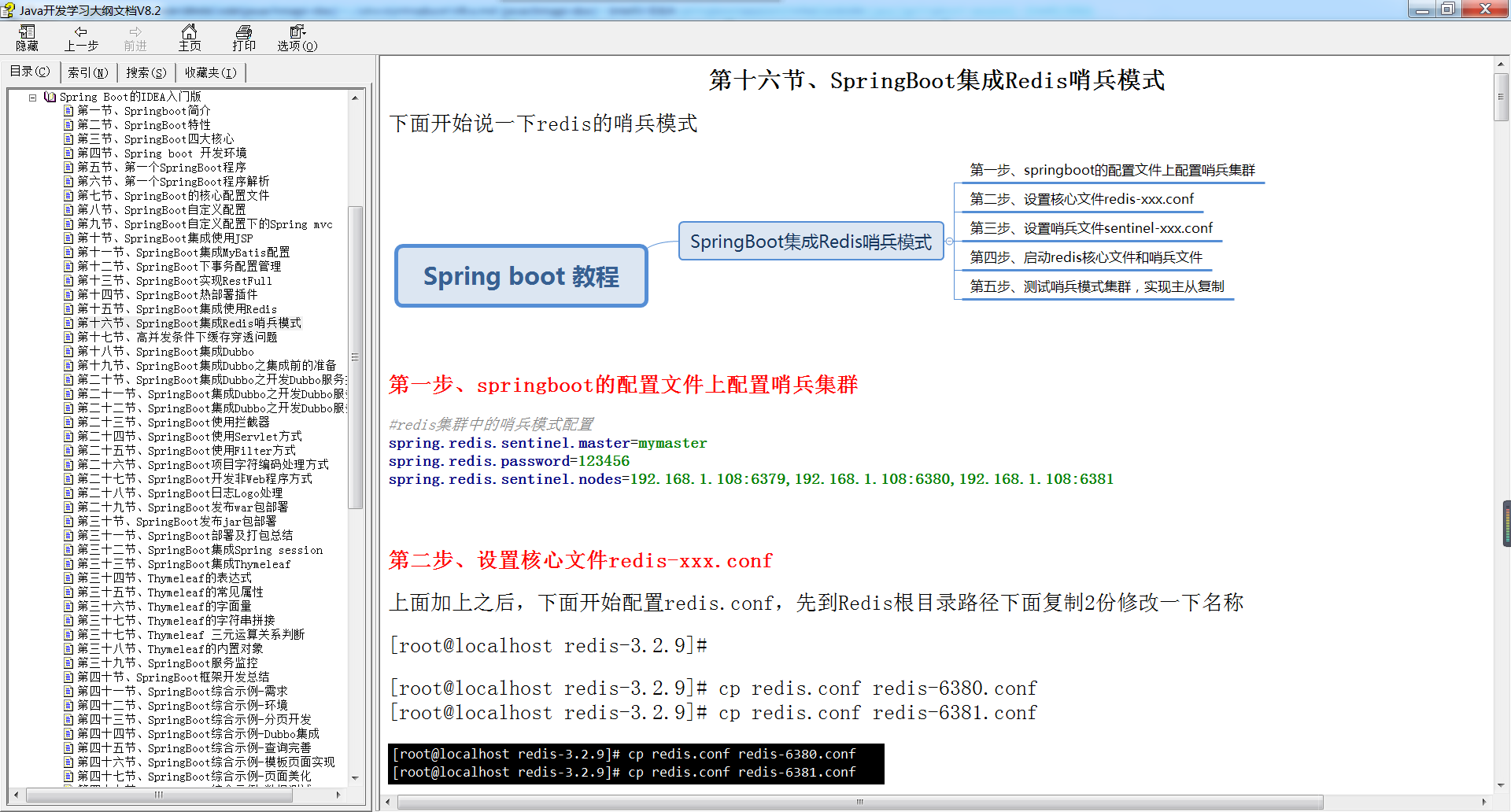Click the tree panel vertical scrollbar thumb
Viewport: 1511px width, 812px height.
[x=355, y=357]
